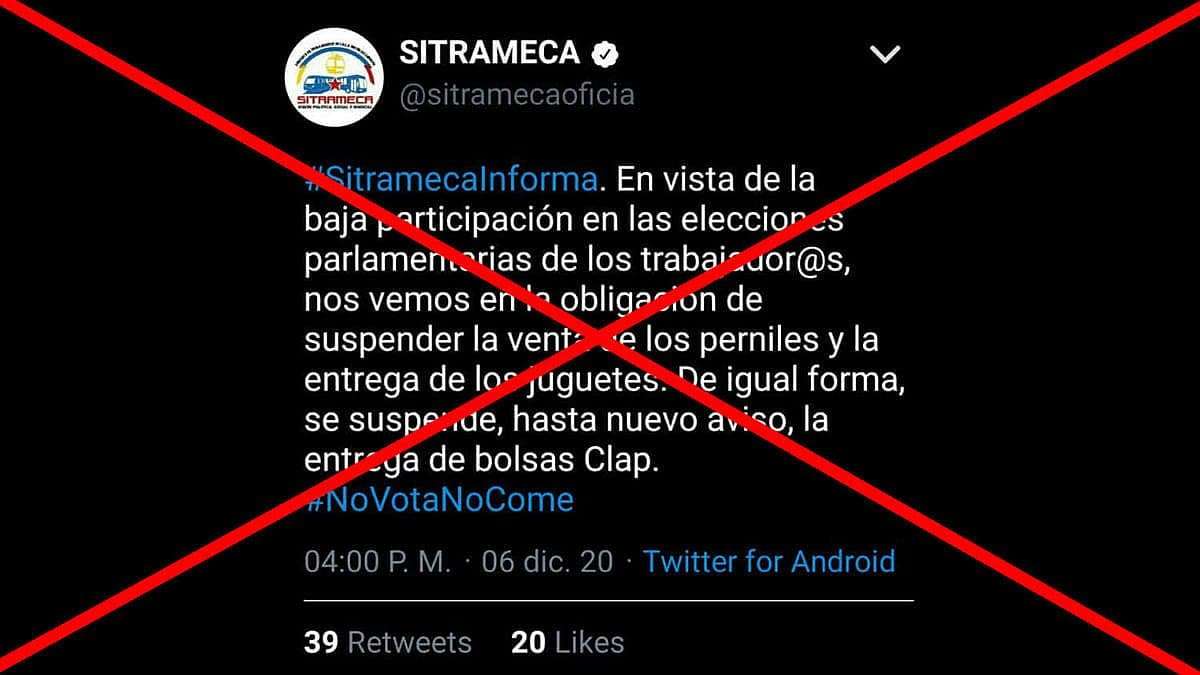Open the Twitter for Android source link
This screenshot has height=675, width=1200.
769,561
